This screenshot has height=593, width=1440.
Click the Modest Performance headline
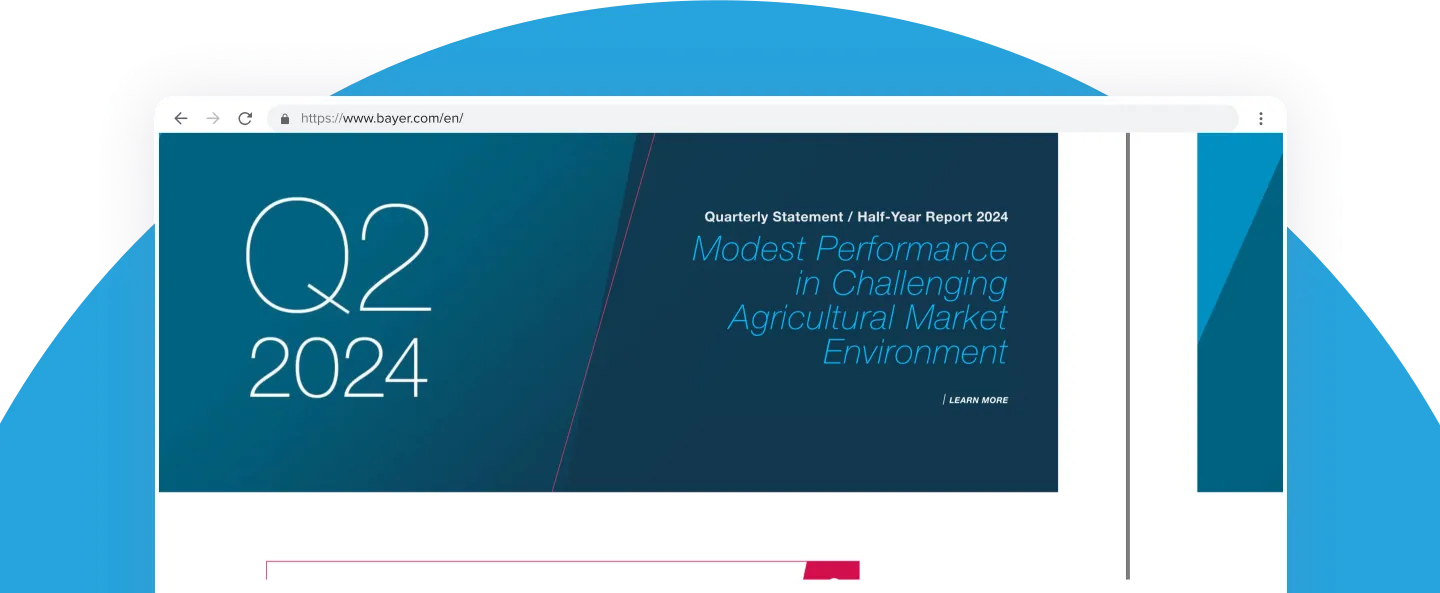pyautogui.click(x=850, y=250)
